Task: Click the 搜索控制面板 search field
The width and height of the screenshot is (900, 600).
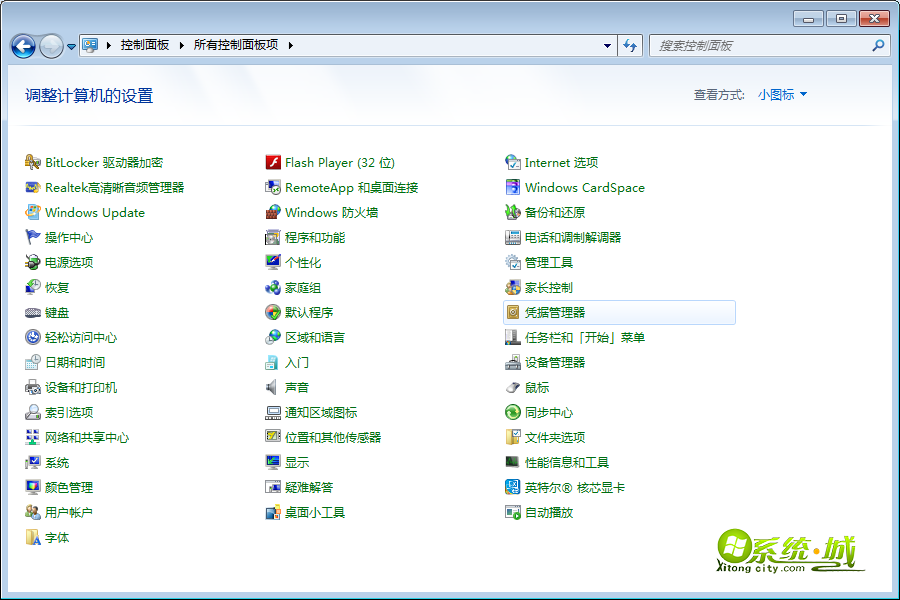Action: click(760, 45)
